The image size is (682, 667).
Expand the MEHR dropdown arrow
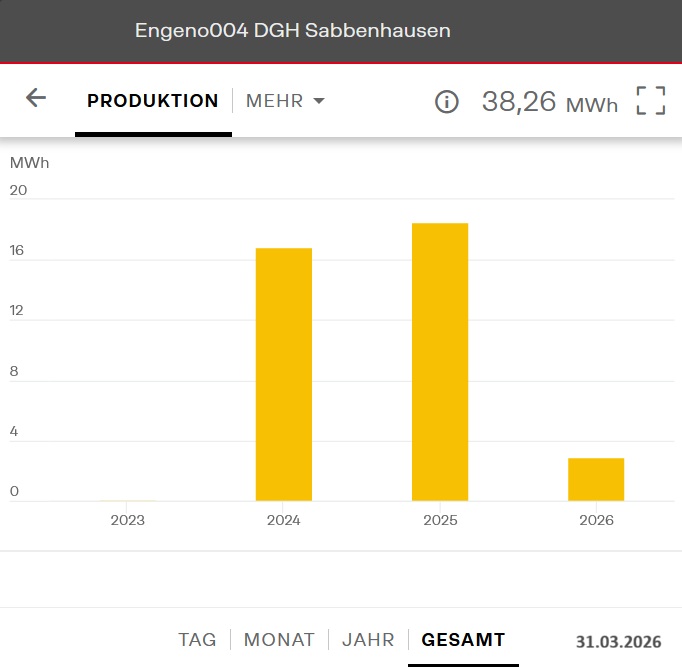coord(319,101)
